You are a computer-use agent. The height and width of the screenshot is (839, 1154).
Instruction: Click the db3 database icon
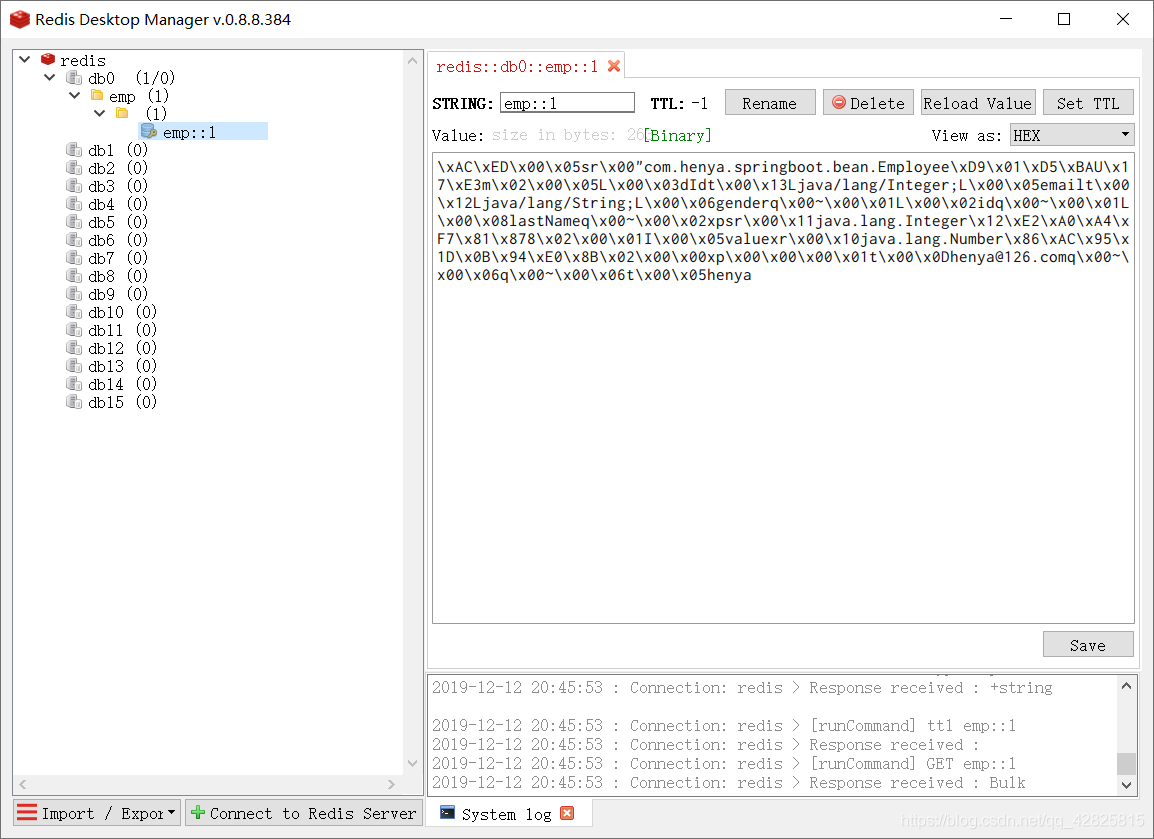[74, 185]
